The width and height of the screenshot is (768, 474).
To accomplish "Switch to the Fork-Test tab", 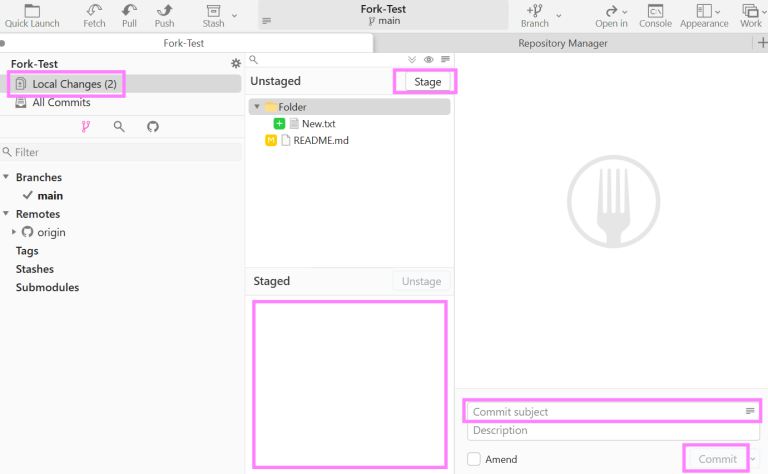I will 184,43.
